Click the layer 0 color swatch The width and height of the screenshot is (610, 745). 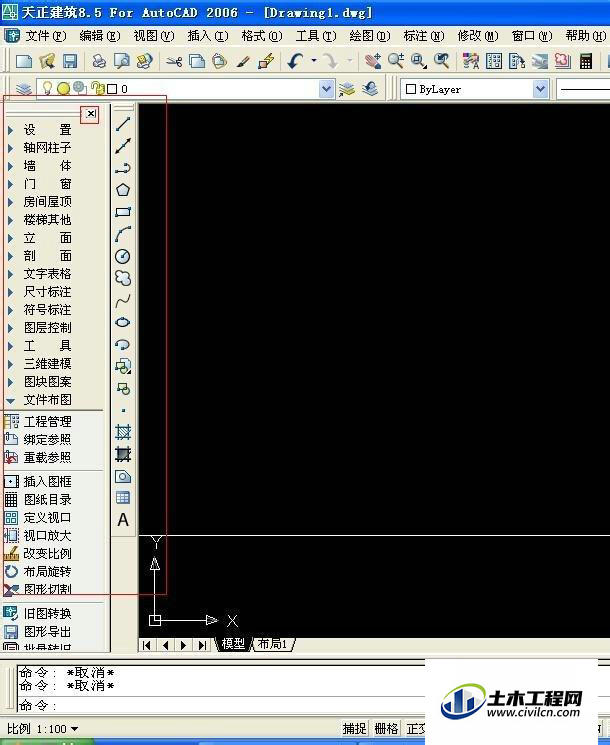coord(112,89)
